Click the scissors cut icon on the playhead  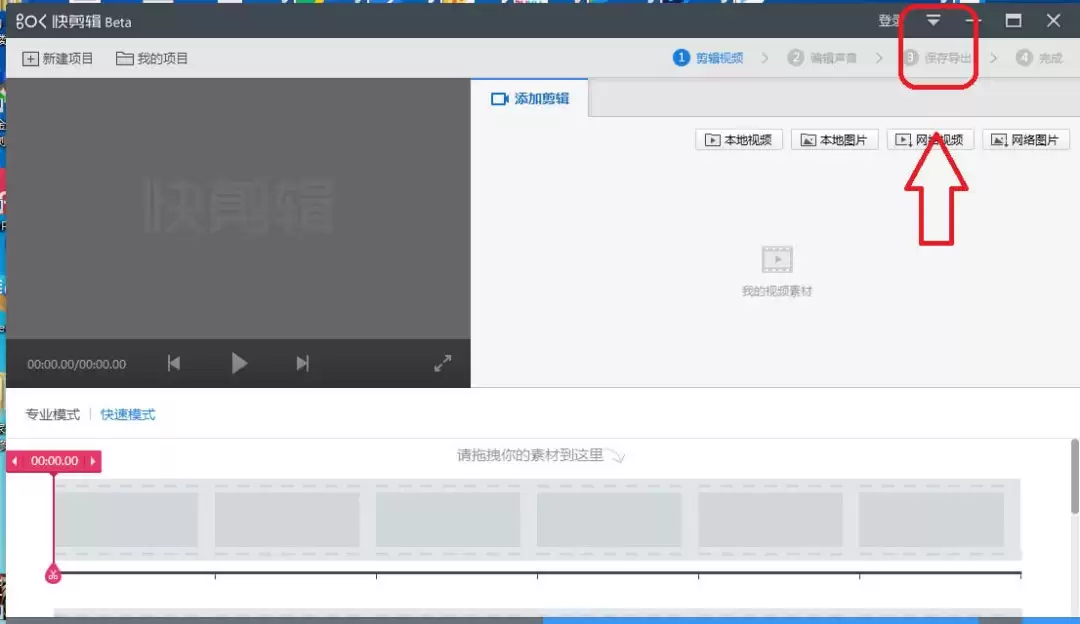(x=53, y=574)
